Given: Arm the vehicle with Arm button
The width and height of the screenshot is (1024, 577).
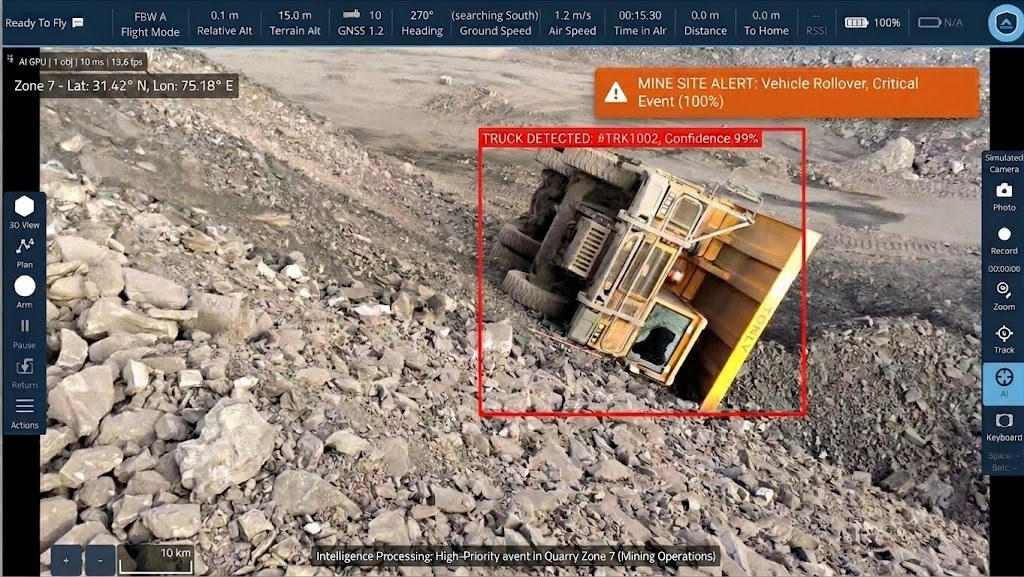Looking at the screenshot, I should (x=24, y=292).
